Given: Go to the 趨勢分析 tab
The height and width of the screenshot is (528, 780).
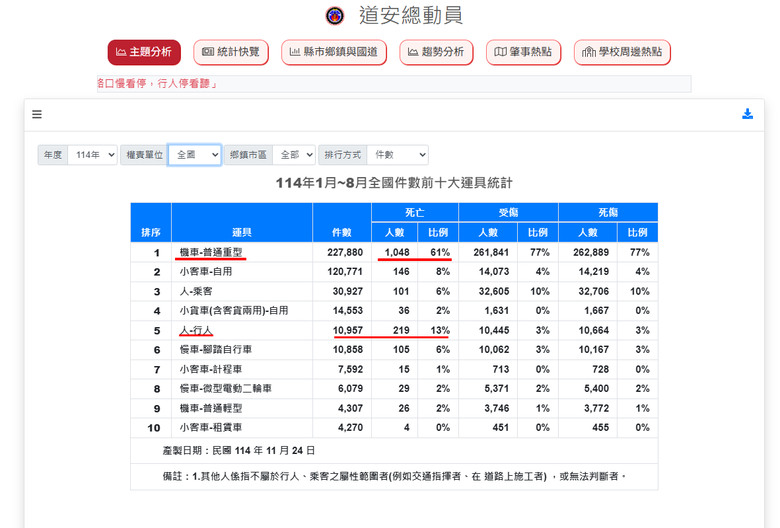Looking at the screenshot, I should (x=436, y=52).
